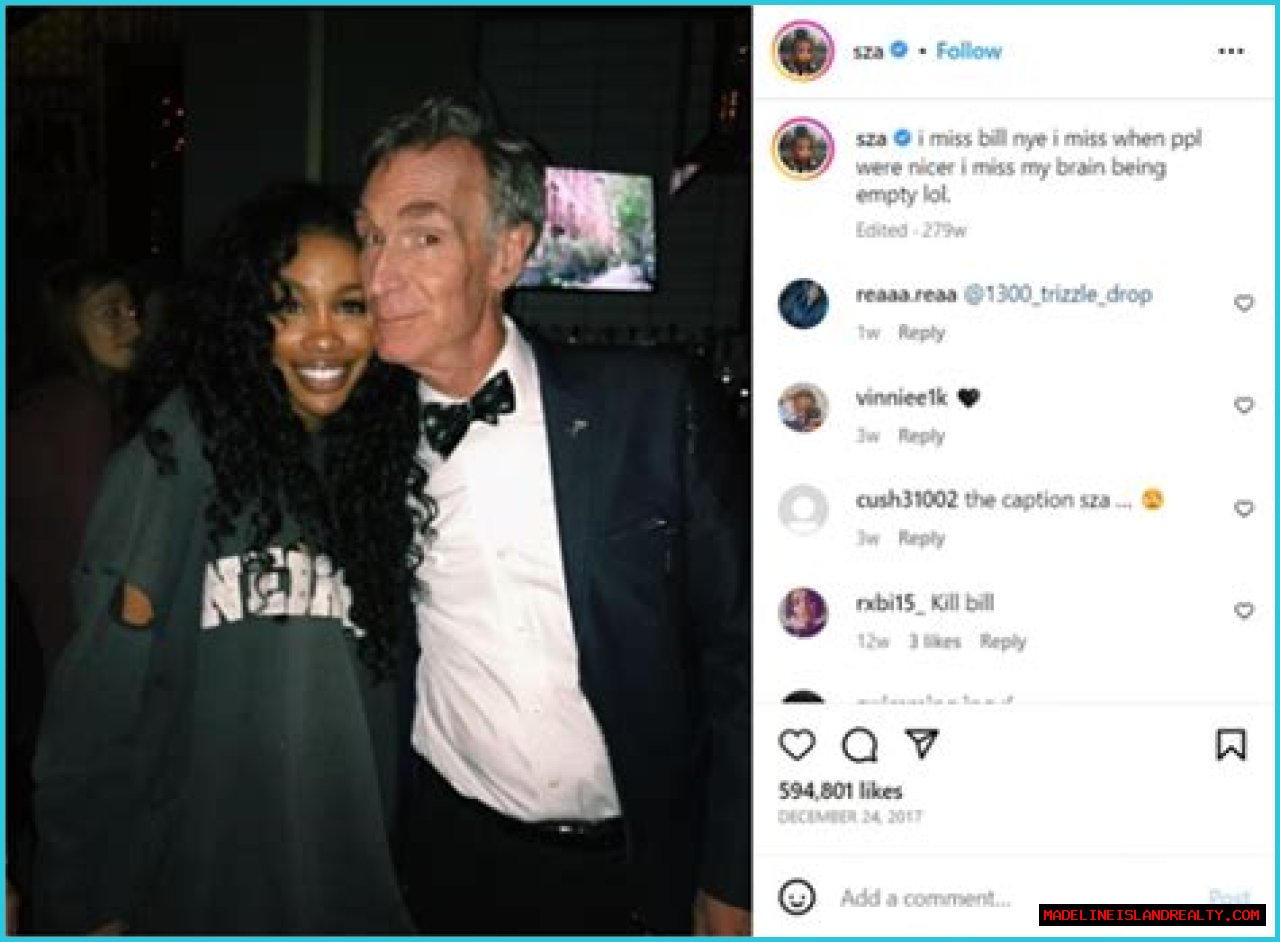Open sza profile picture in header
This screenshot has height=942, width=1280.
coord(802,51)
